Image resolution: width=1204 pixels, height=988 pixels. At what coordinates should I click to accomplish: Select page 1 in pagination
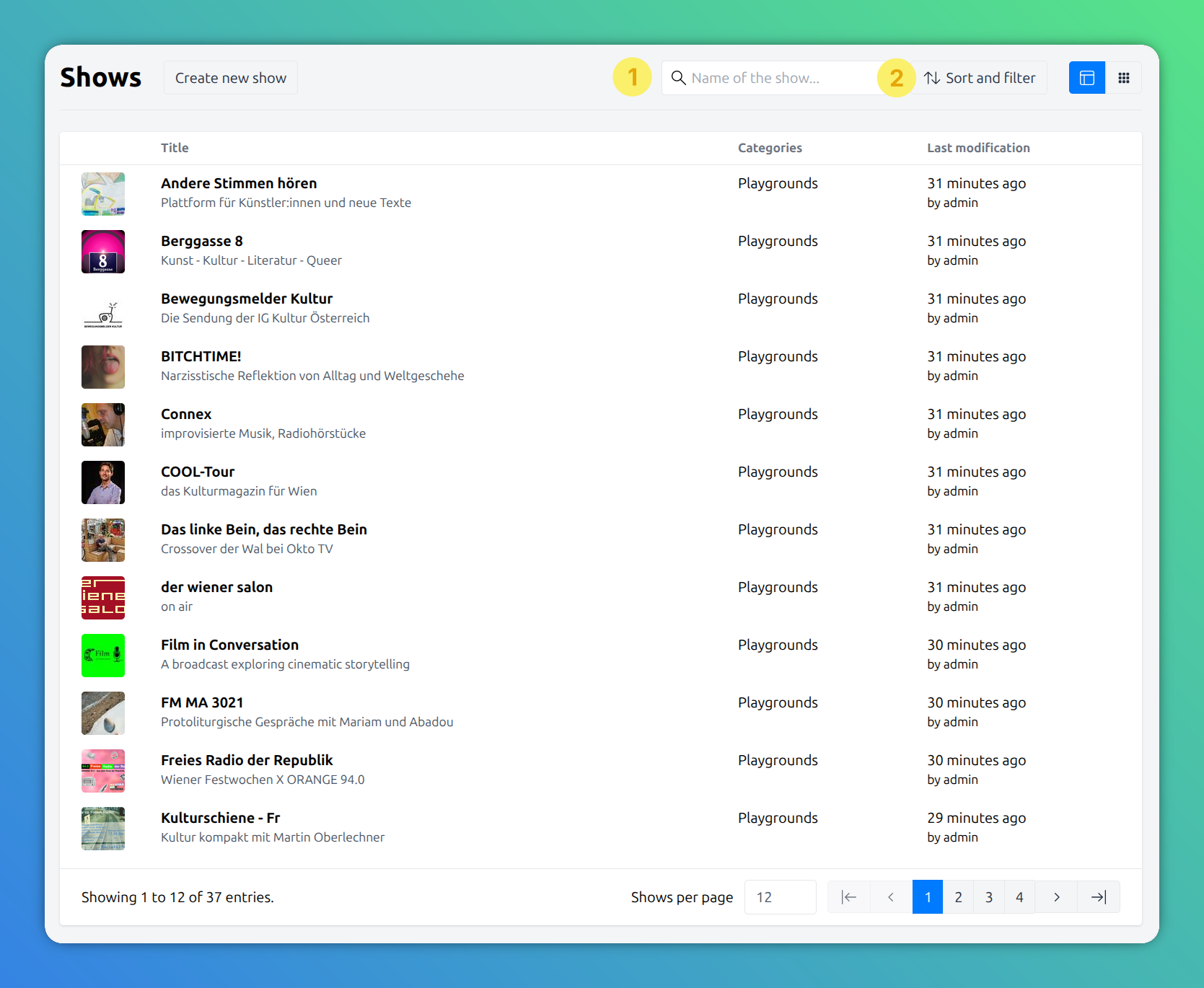point(928,897)
